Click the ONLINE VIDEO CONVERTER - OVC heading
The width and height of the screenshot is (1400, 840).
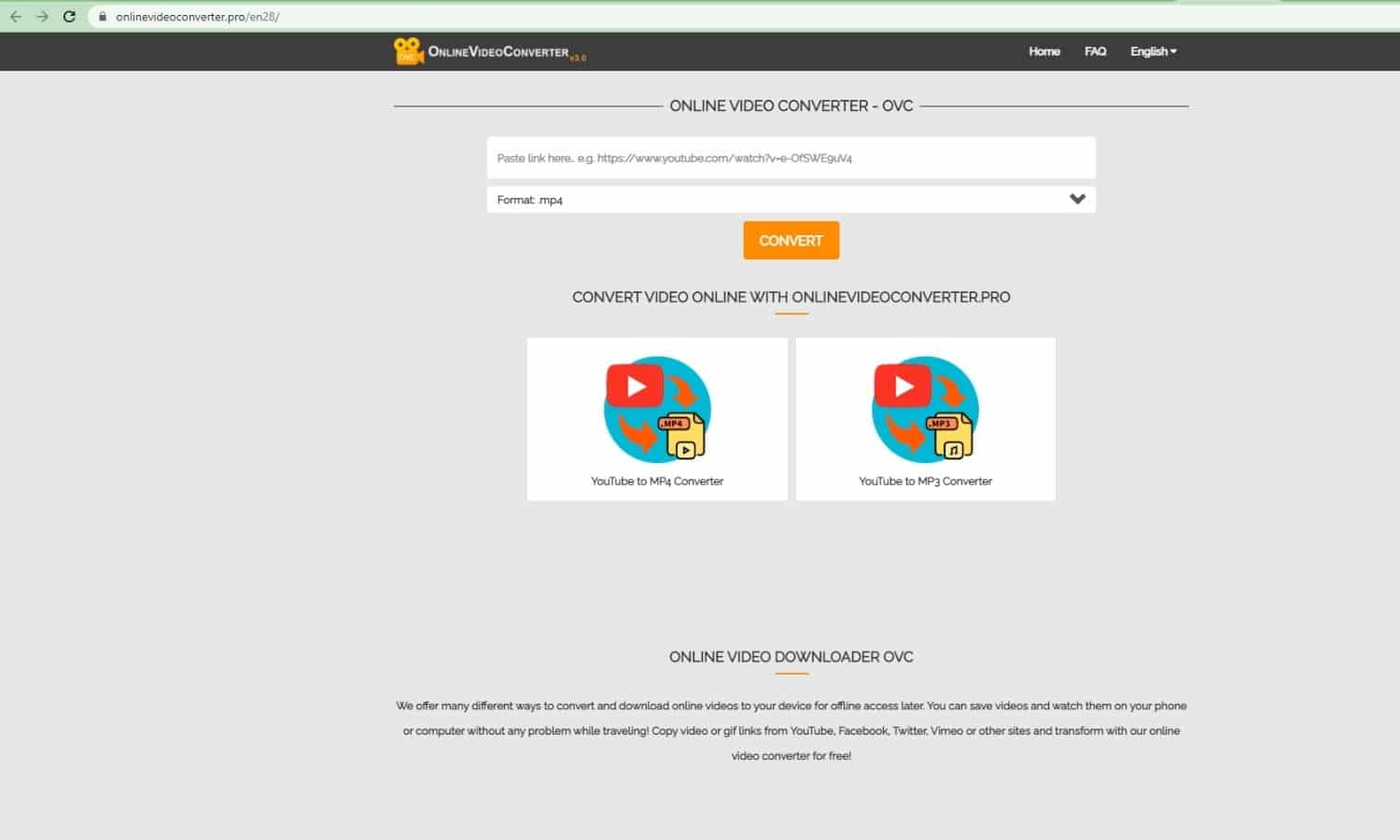pyautogui.click(x=791, y=106)
